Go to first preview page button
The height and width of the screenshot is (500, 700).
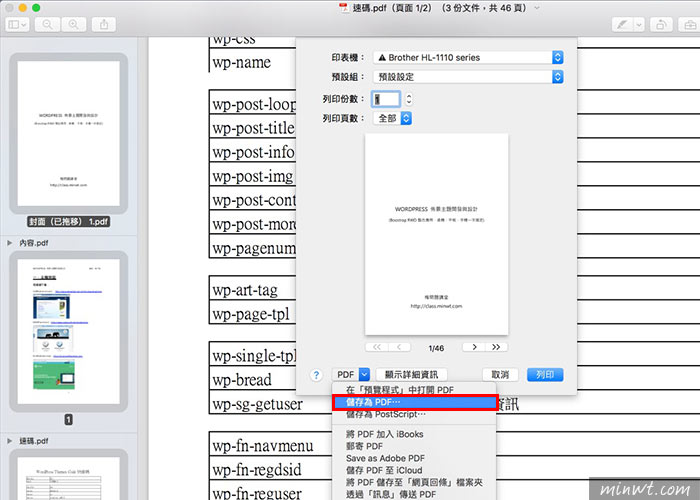tap(377, 347)
